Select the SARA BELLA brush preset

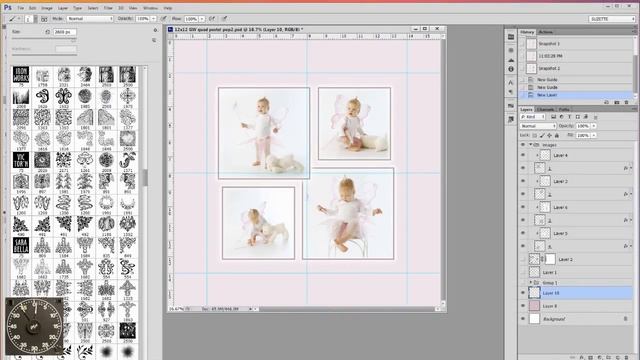point(21,246)
